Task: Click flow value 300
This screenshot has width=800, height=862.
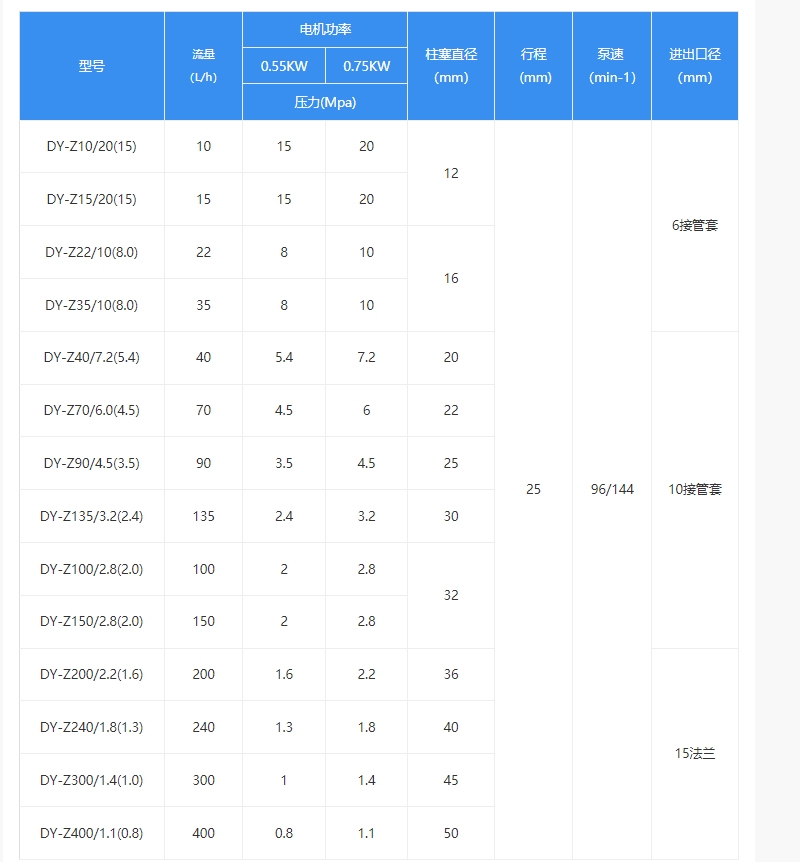Action: (x=203, y=780)
